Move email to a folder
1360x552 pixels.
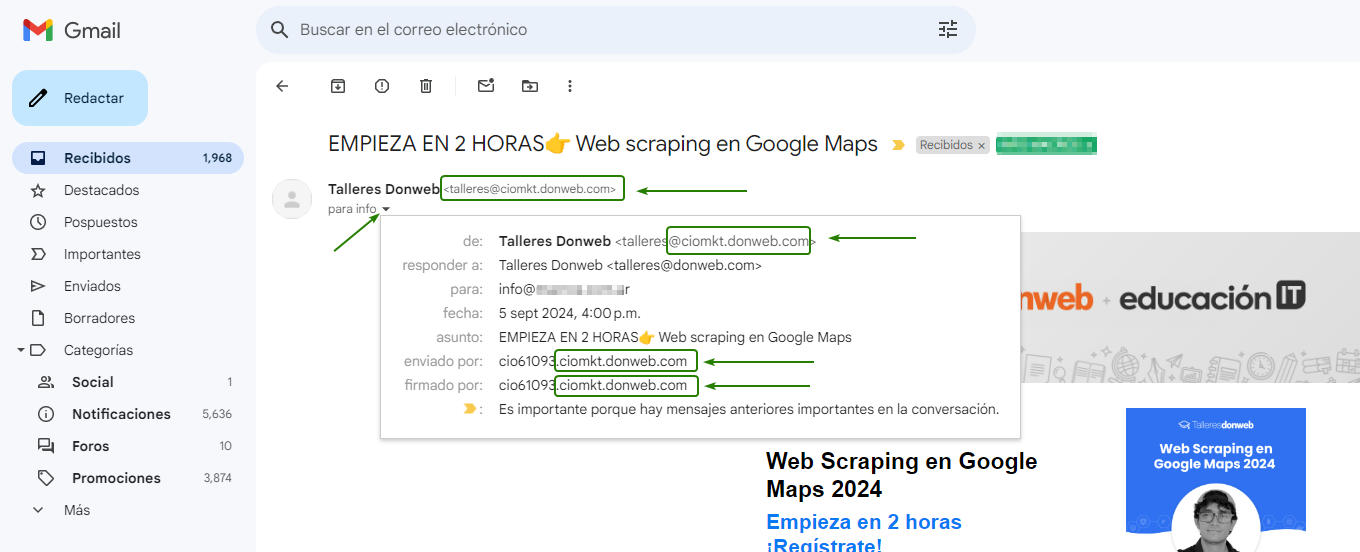530,86
